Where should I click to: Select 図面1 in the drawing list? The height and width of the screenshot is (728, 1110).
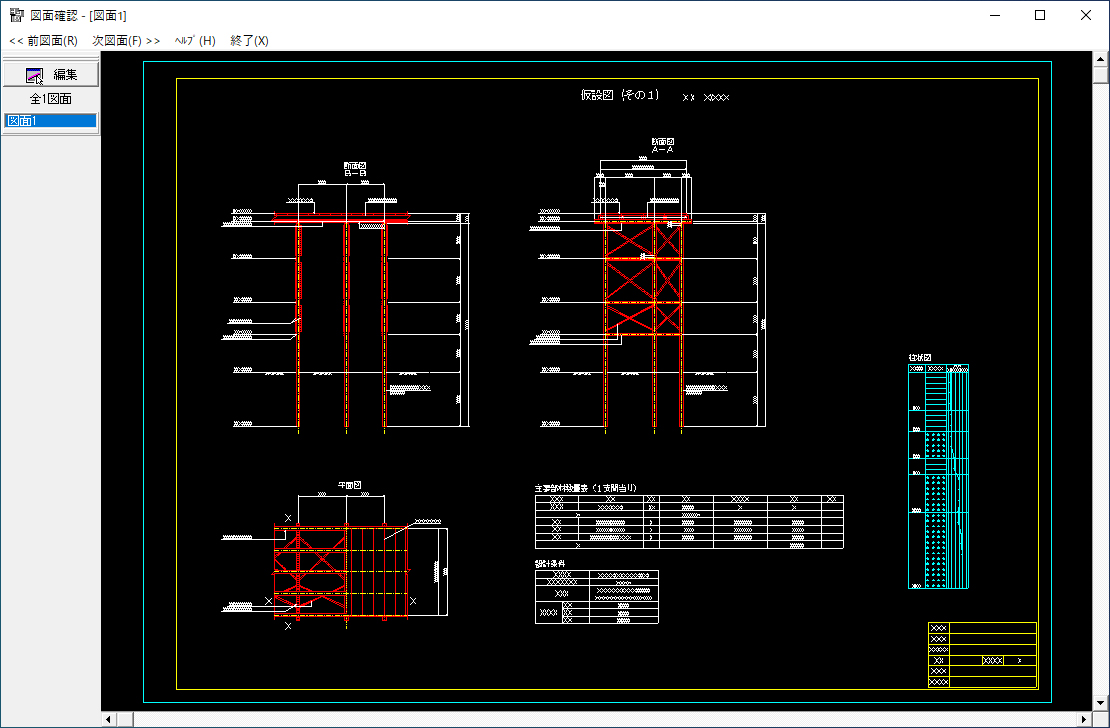coord(50,121)
